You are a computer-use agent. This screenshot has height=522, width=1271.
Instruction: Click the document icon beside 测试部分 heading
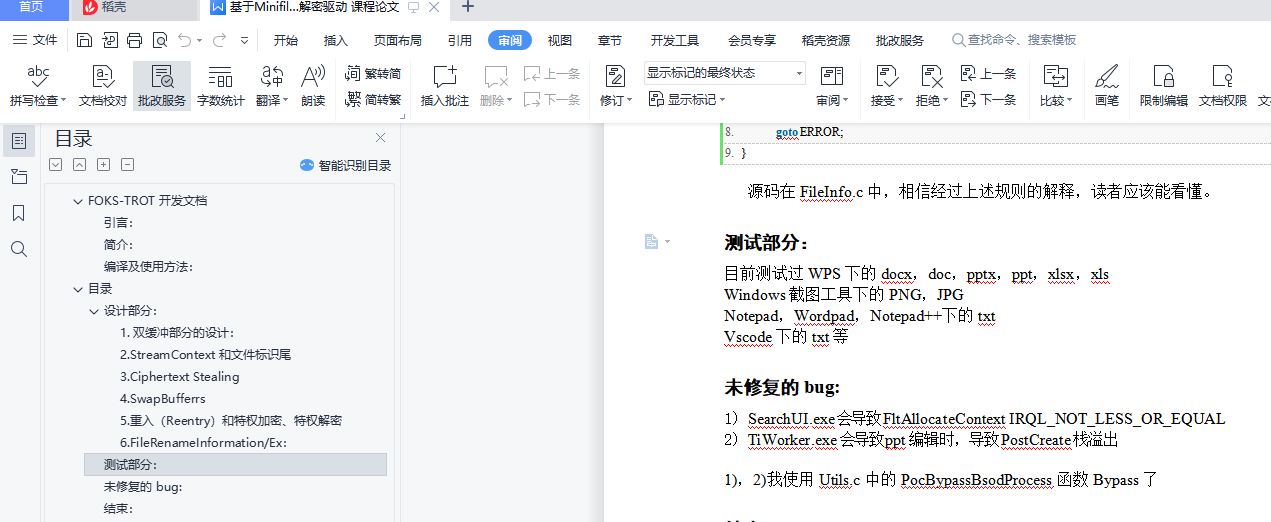(651, 242)
